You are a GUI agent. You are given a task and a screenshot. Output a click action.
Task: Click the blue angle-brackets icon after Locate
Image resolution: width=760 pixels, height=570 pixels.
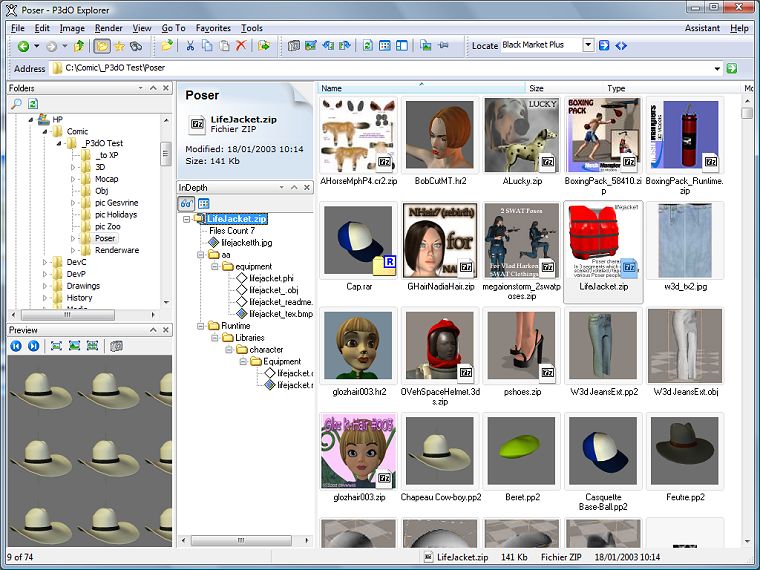[x=621, y=46]
